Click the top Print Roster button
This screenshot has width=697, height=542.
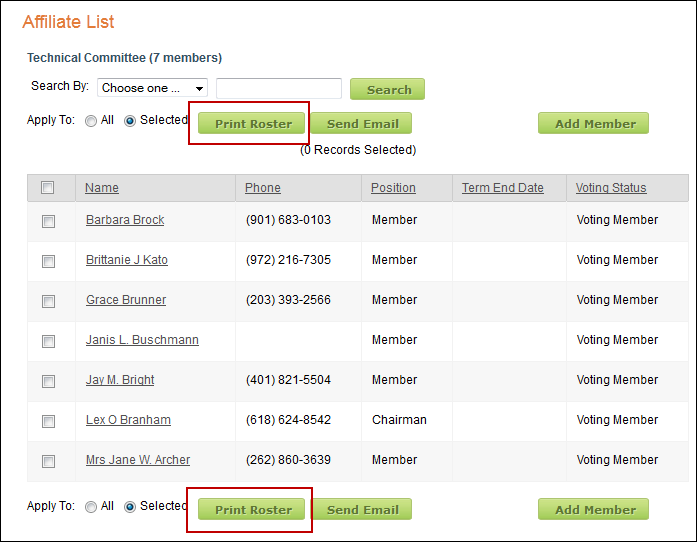[x=253, y=124]
